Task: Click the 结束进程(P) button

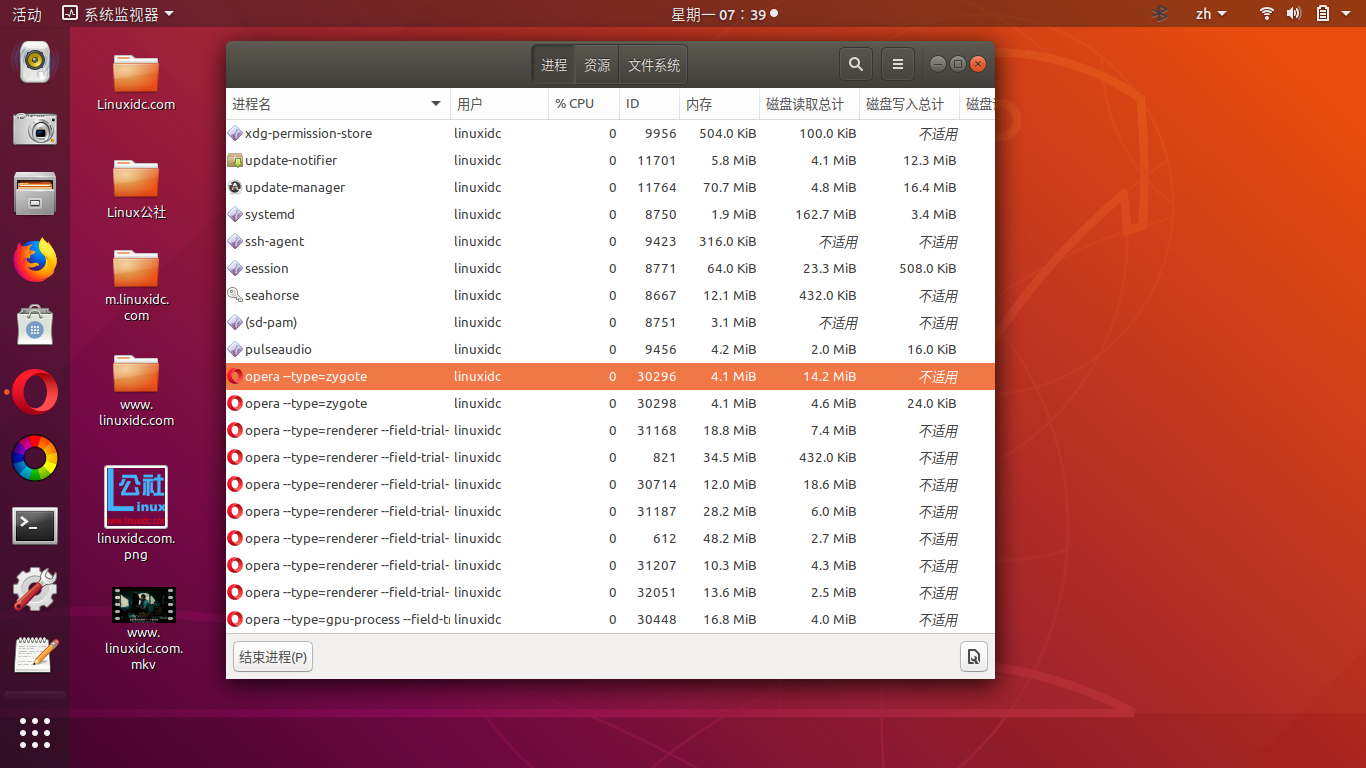Action: coord(273,657)
